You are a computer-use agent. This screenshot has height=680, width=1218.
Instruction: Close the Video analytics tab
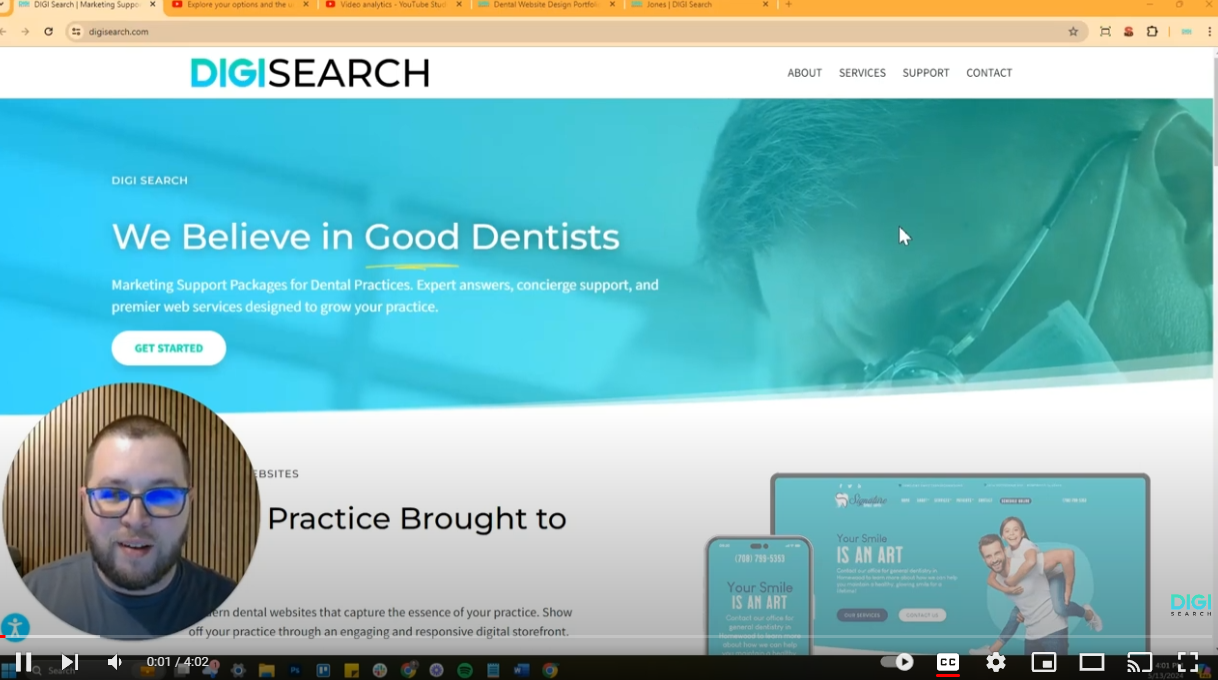tap(460, 5)
